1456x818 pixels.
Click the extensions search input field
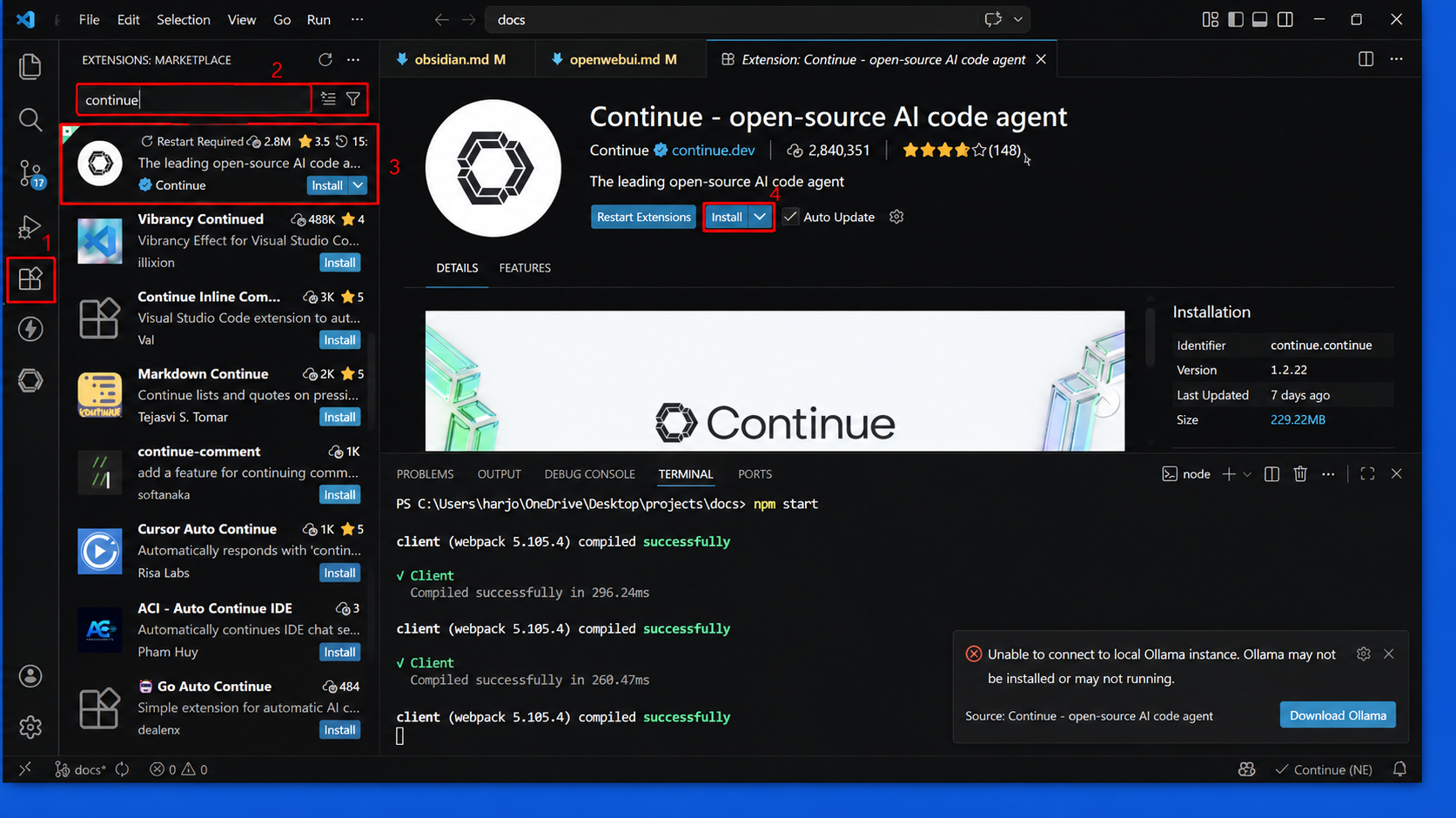[194, 100]
